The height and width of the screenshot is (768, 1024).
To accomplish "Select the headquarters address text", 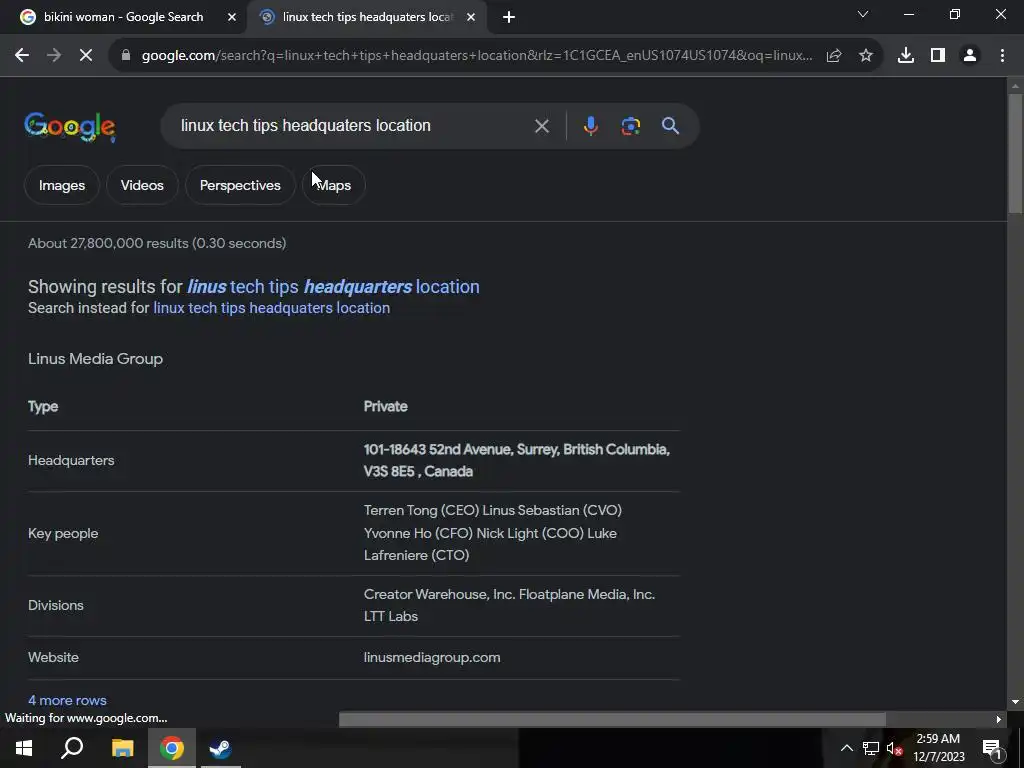I will pos(517,460).
